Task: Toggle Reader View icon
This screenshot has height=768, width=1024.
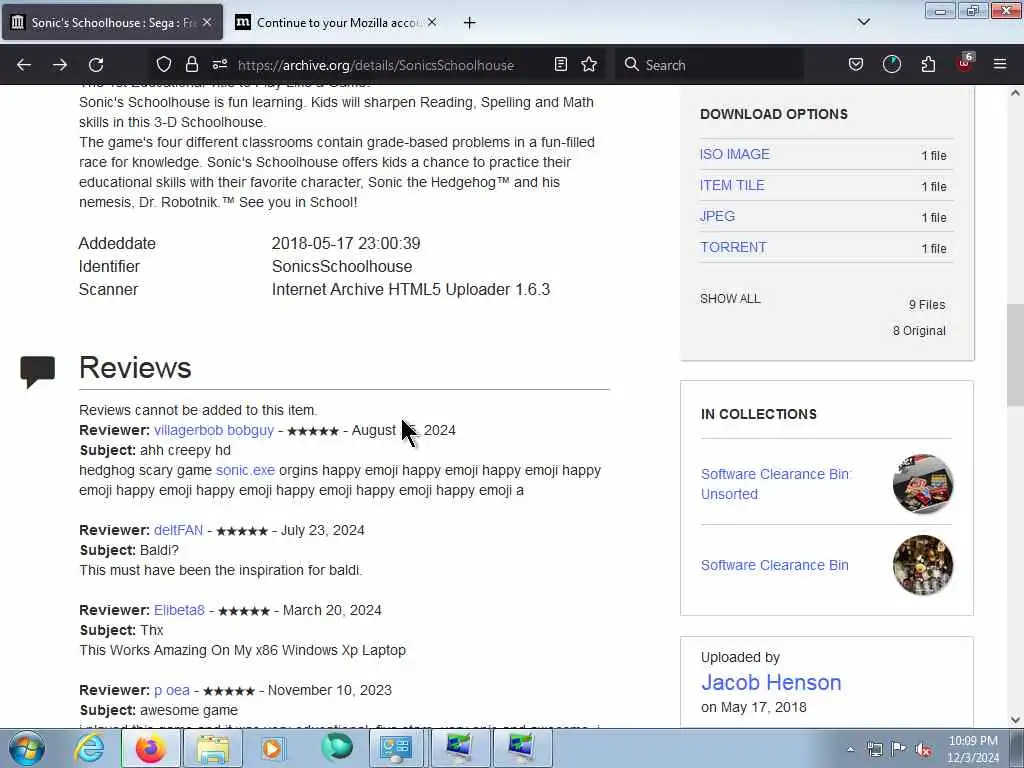Action: point(560,64)
